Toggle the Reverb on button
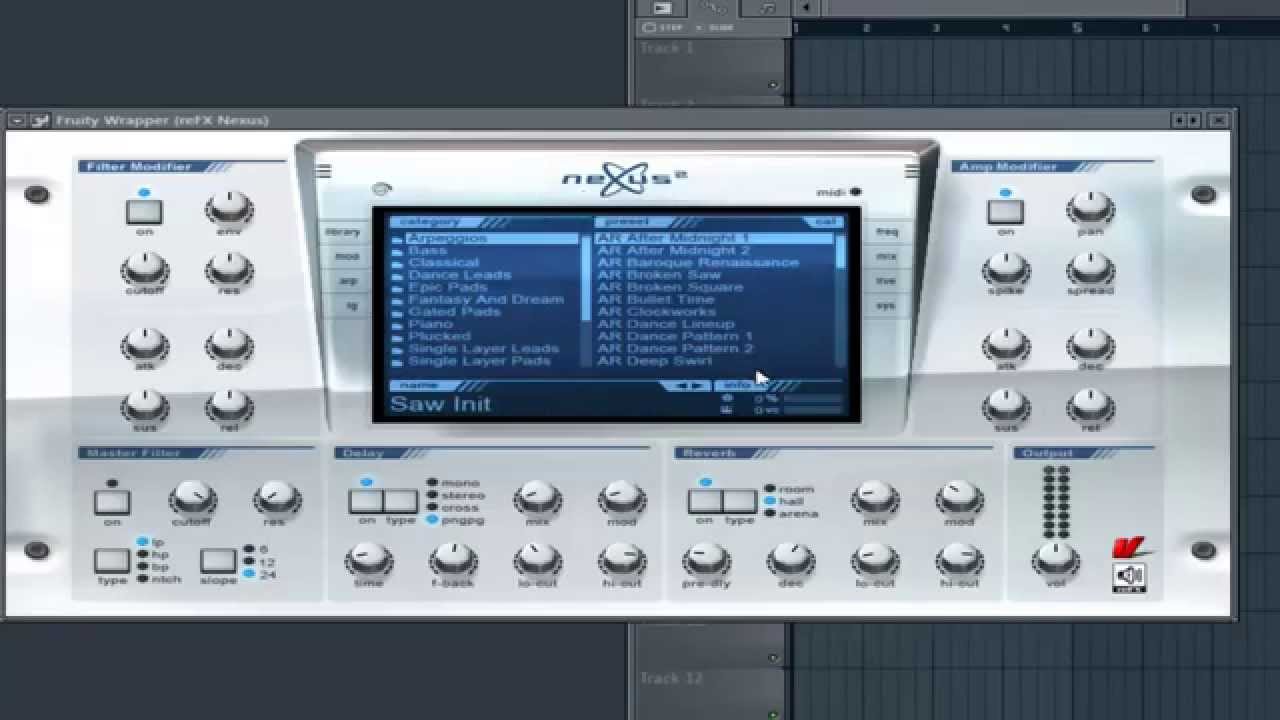1280x720 pixels. [x=705, y=501]
